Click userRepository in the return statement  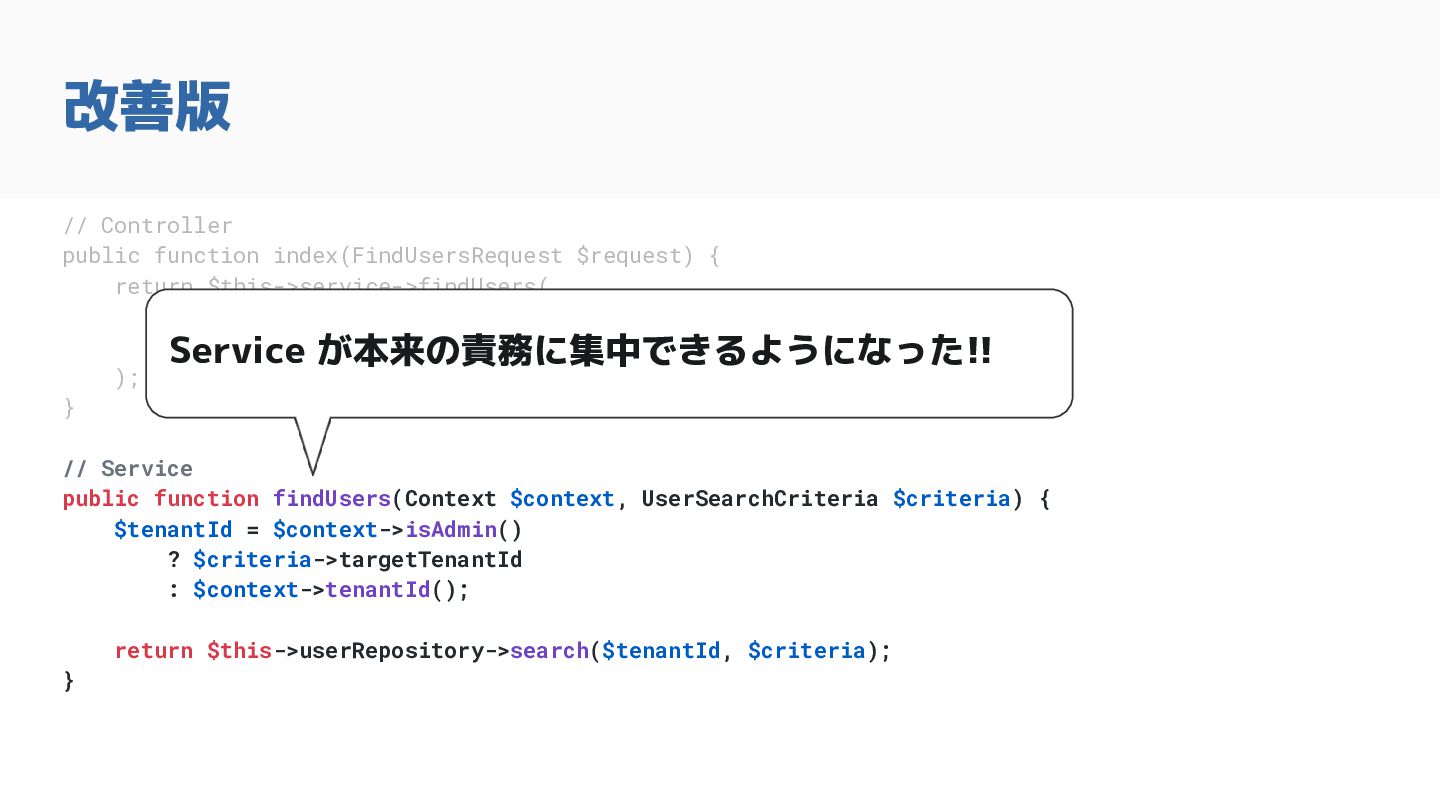pos(392,651)
